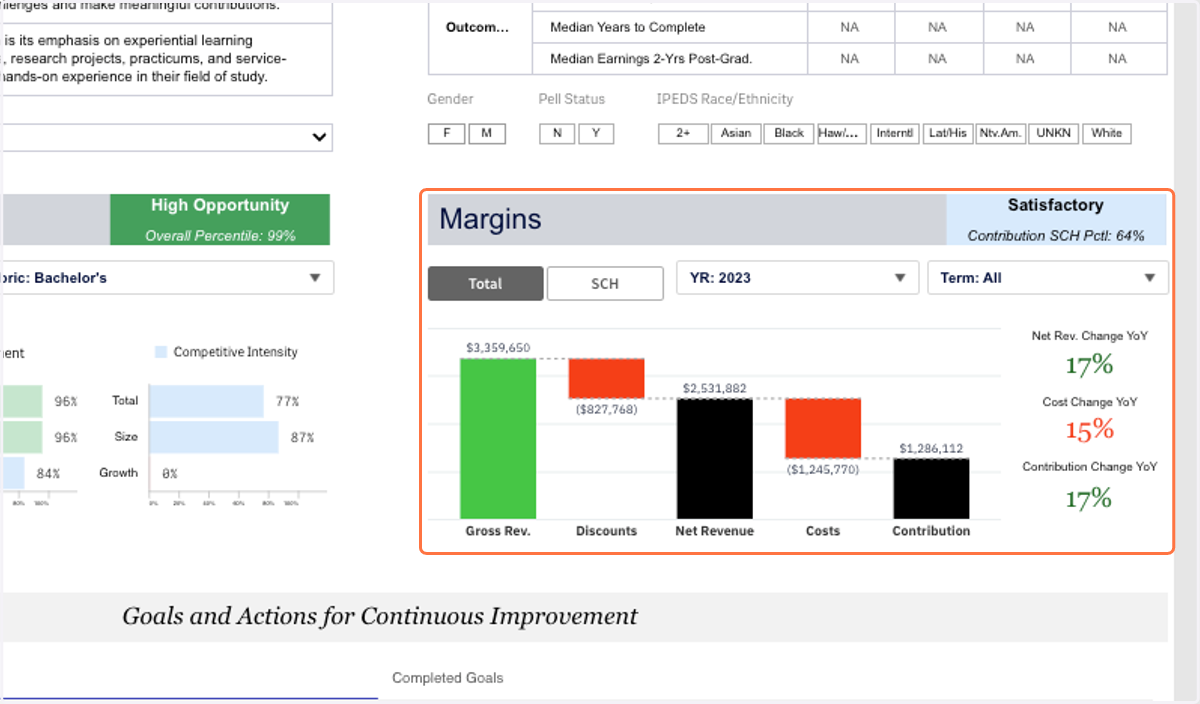The width and height of the screenshot is (1200, 704).
Task: Filter by White race/ethnicity
Action: click(x=1107, y=133)
